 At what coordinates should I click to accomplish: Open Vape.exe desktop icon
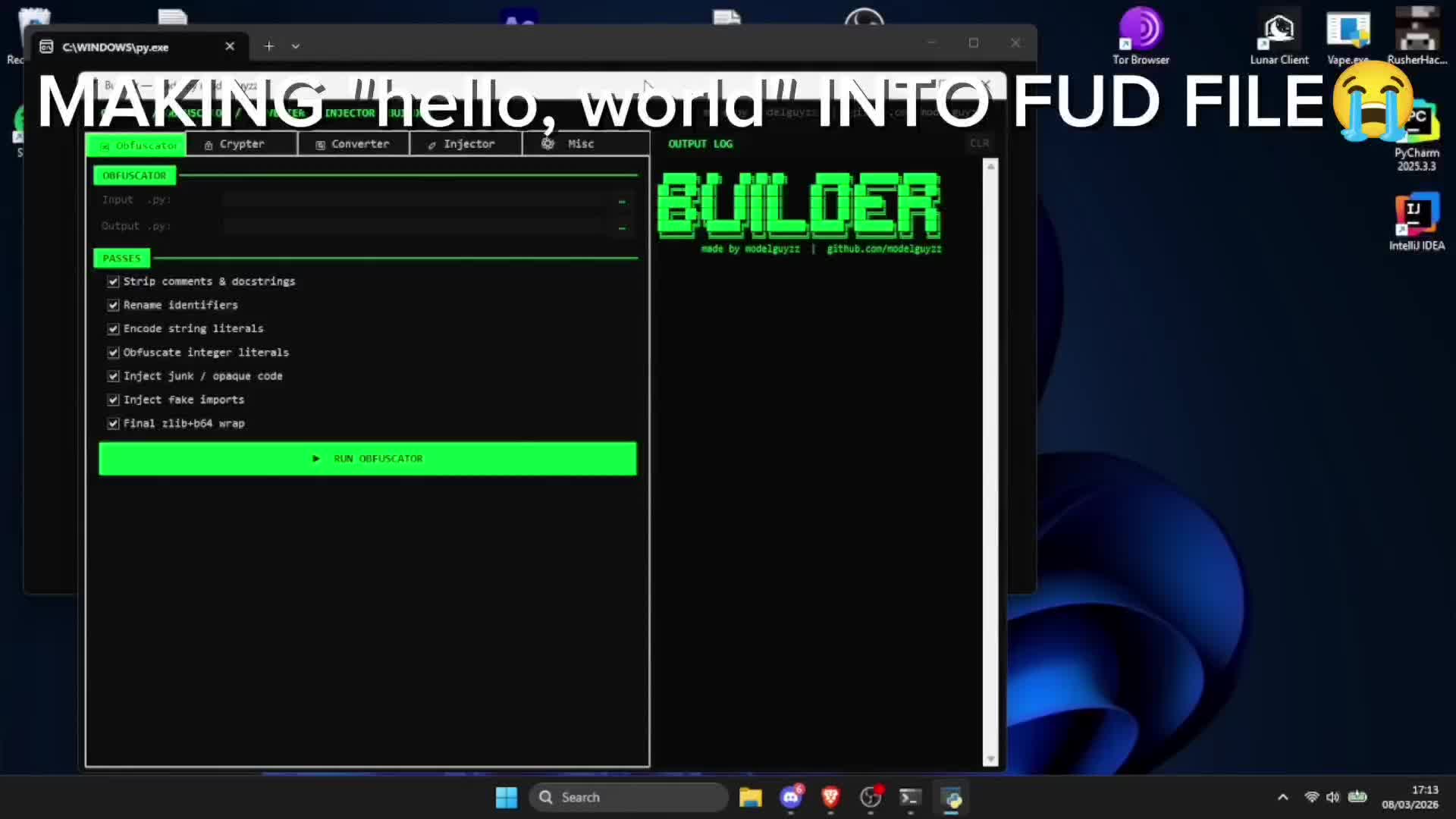pyautogui.click(x=1348, y=36)
